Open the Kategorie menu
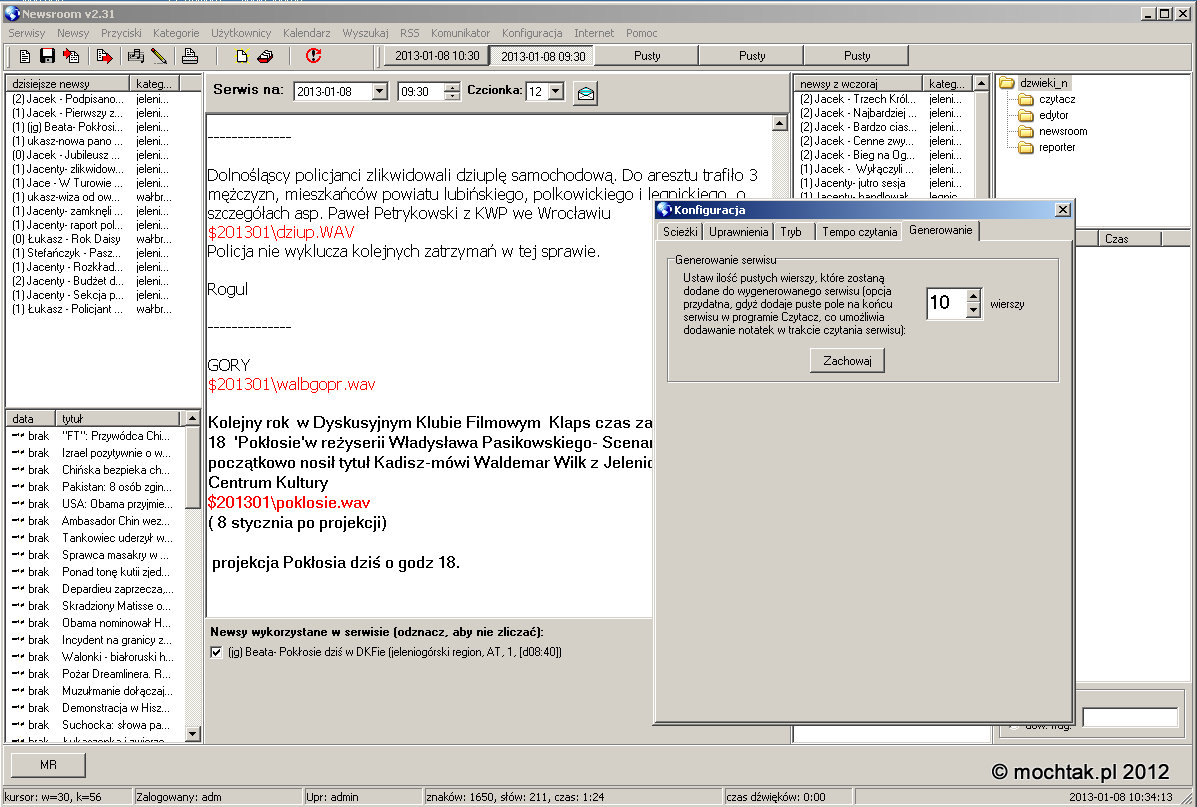 pos(176,33)
